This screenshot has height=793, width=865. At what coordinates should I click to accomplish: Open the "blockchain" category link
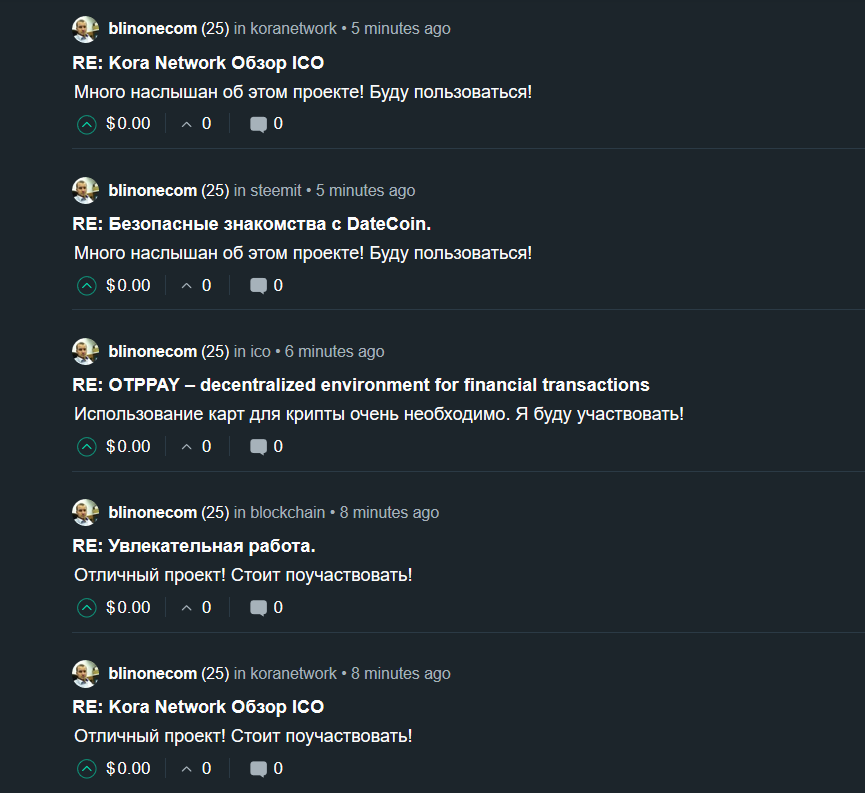(287, 512)
